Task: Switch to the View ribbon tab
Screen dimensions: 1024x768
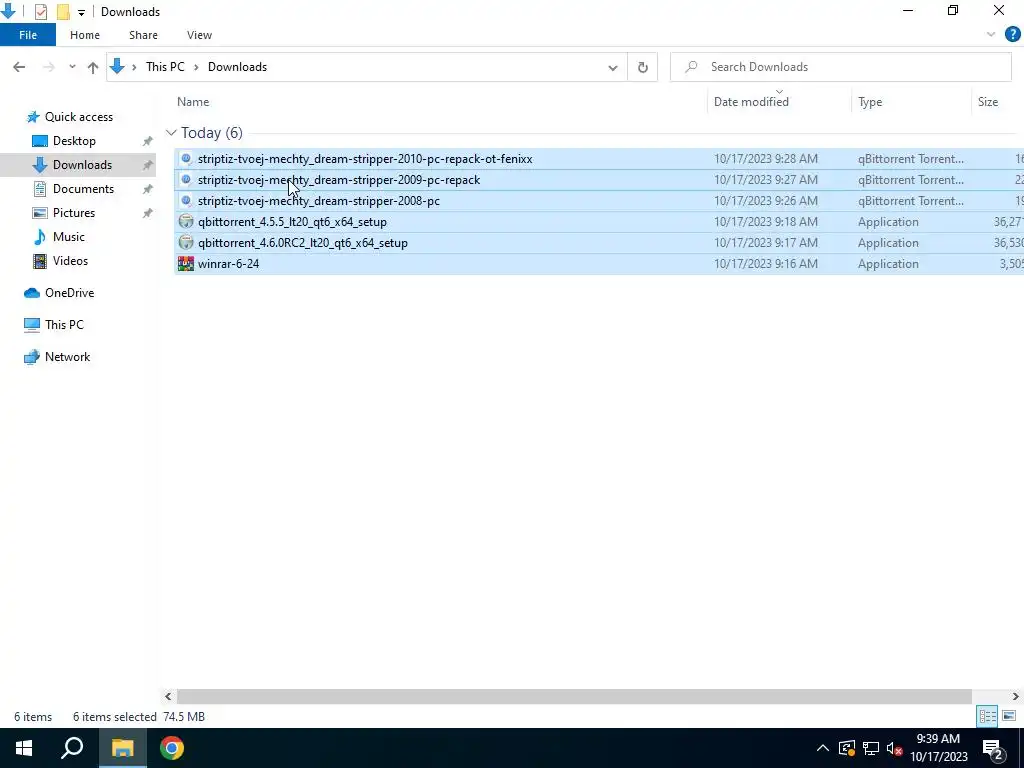Action: click(x=199, y=35)
